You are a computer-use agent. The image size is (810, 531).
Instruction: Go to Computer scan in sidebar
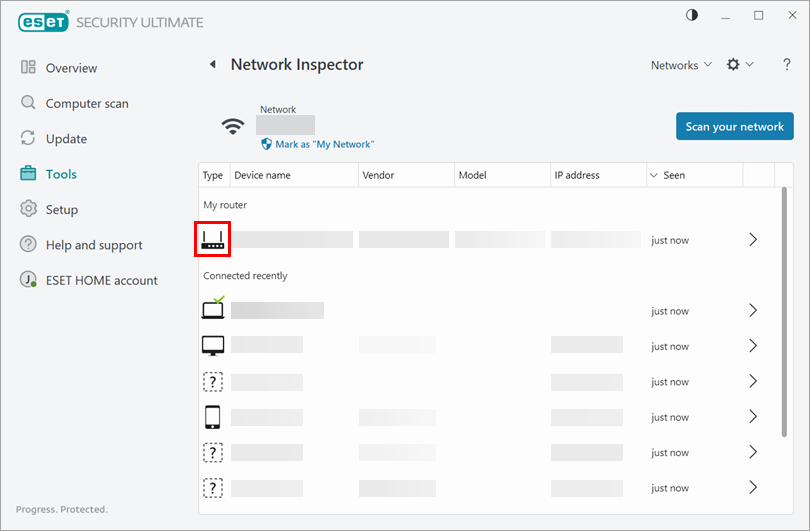tap(86, 103)
